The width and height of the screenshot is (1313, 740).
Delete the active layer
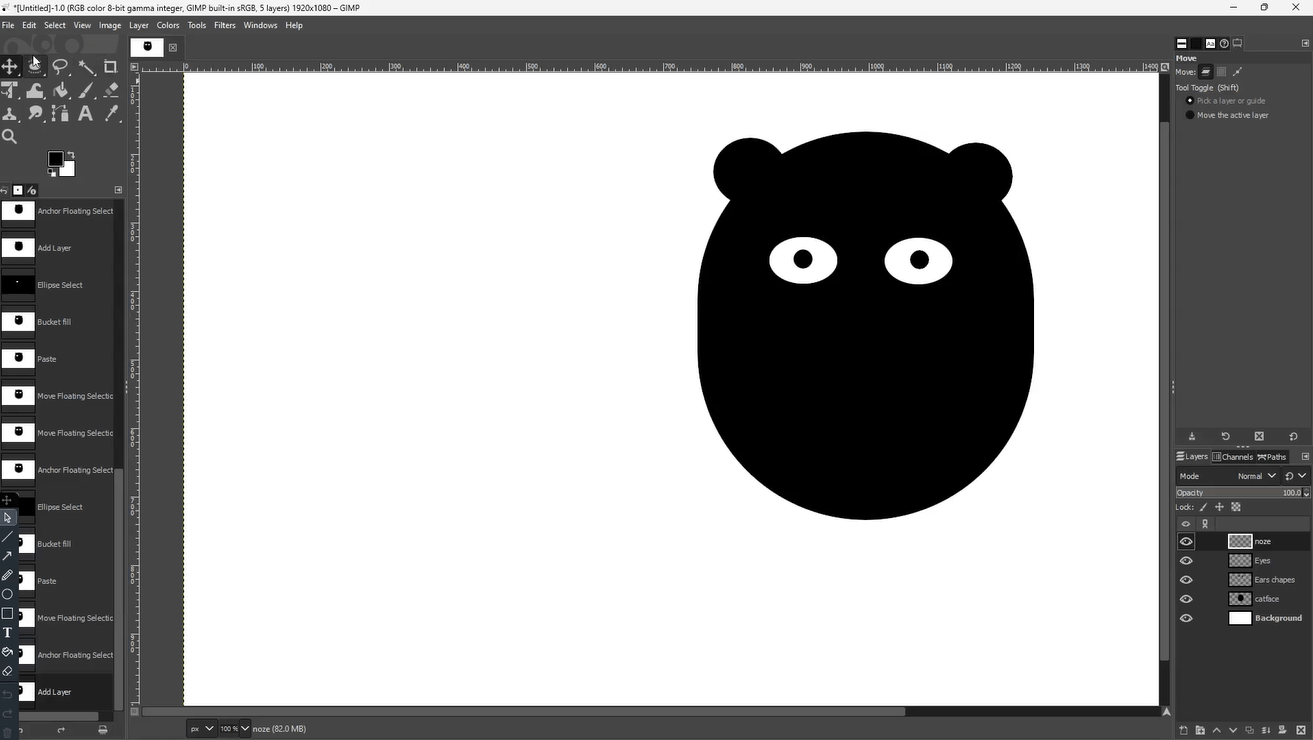tap(1301, 730)
